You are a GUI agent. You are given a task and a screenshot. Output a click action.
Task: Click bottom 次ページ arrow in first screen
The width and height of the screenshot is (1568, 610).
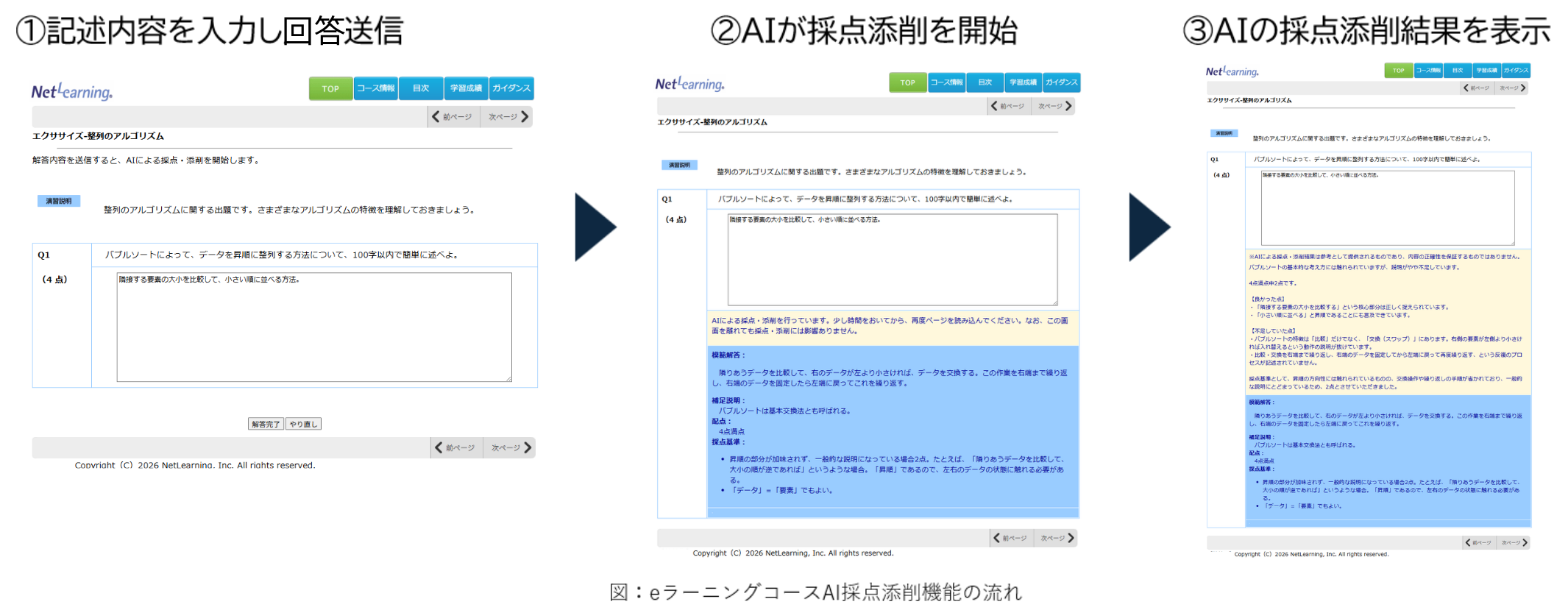coord(509,447)
